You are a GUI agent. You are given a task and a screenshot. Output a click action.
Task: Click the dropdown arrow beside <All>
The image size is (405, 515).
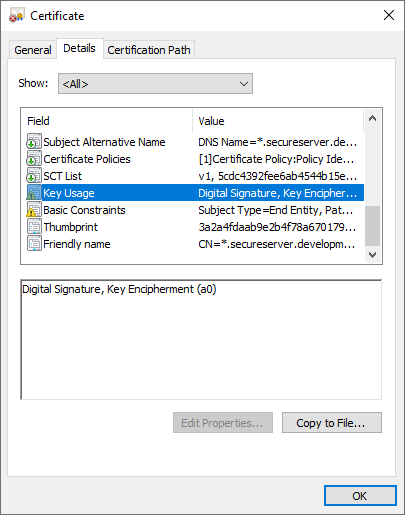coord(244,84)
